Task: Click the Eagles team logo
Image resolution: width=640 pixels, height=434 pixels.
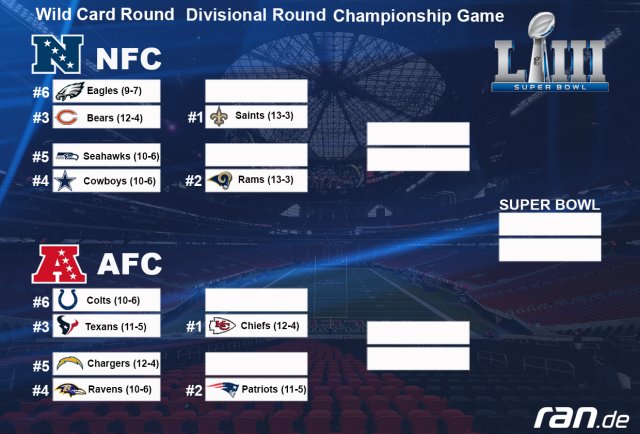Action: 69,91
